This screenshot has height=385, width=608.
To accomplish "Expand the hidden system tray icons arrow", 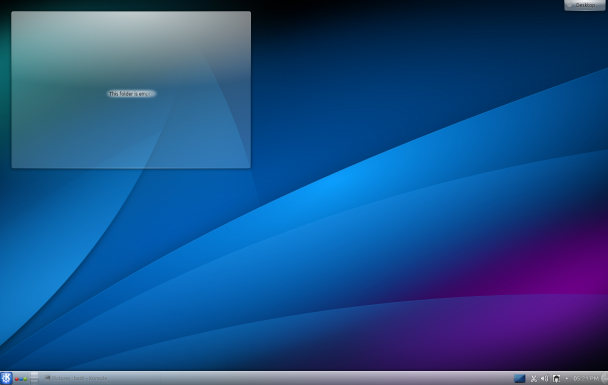I will (x=567, y=378).
